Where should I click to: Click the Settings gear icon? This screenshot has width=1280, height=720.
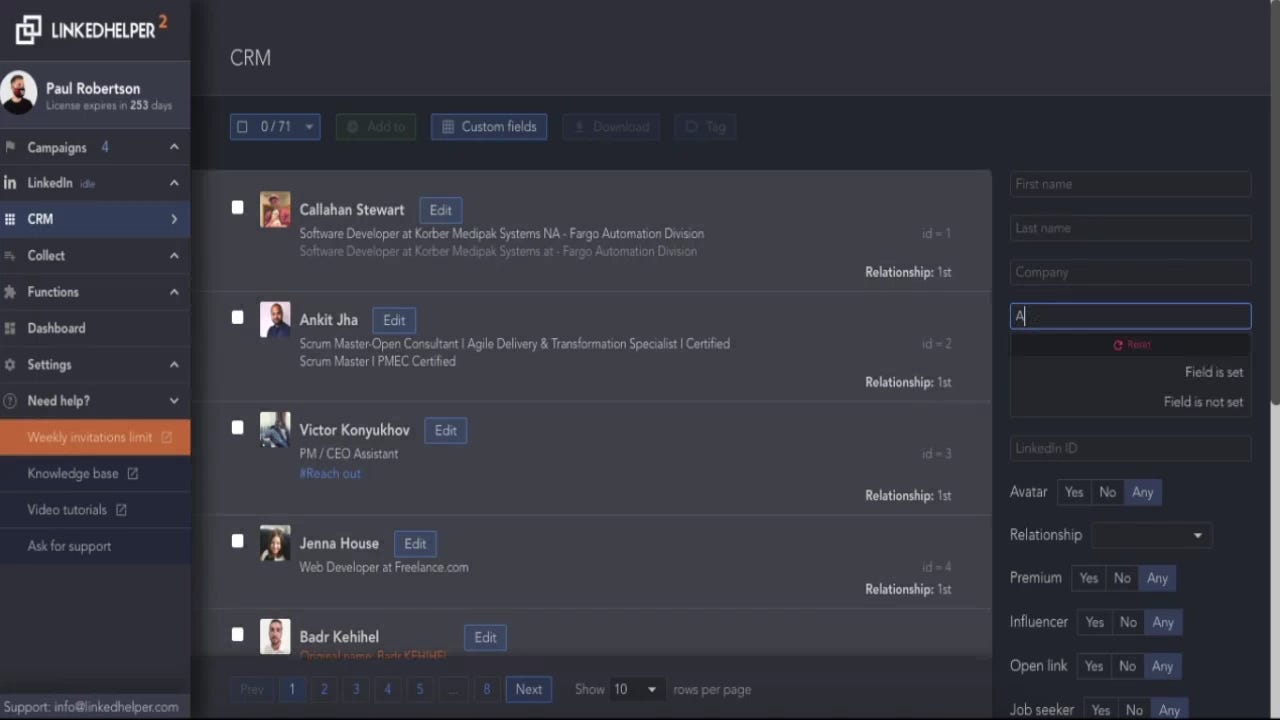point(10,365)
